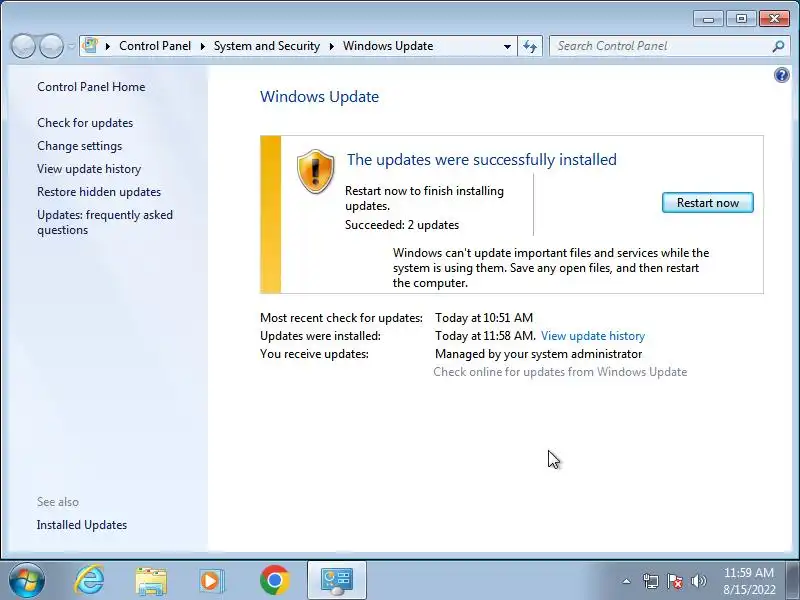
Task: Click the refresh button beside address bar
Action: click(530, 46)
